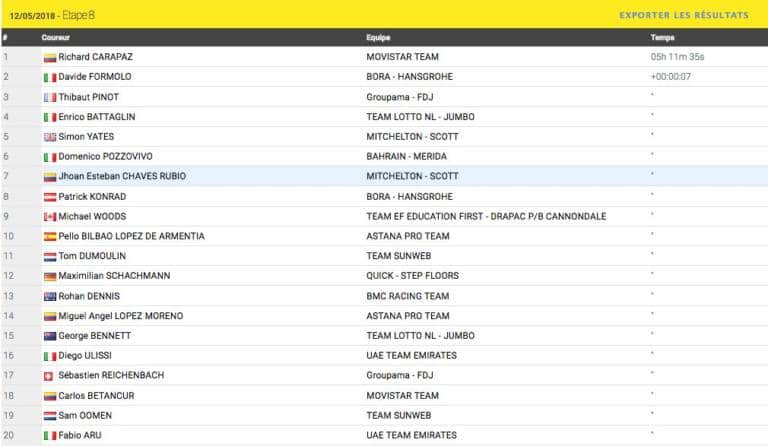Click the Italian flag beside Davide FORMOLO

click(50, 77)
